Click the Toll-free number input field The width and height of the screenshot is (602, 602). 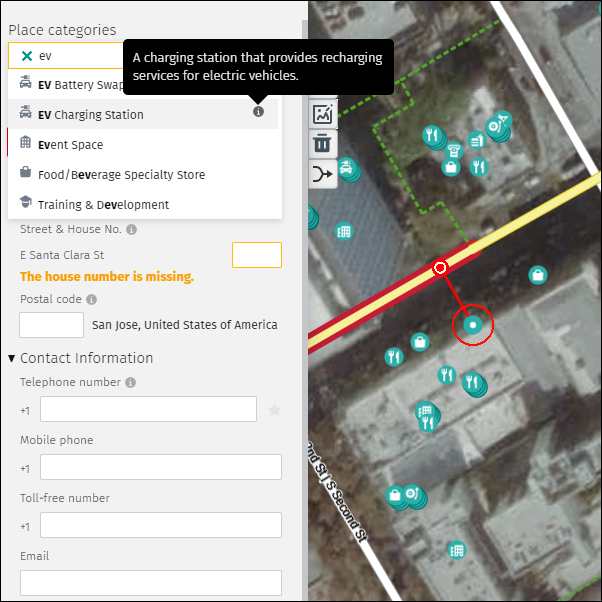tap(161, 525)
